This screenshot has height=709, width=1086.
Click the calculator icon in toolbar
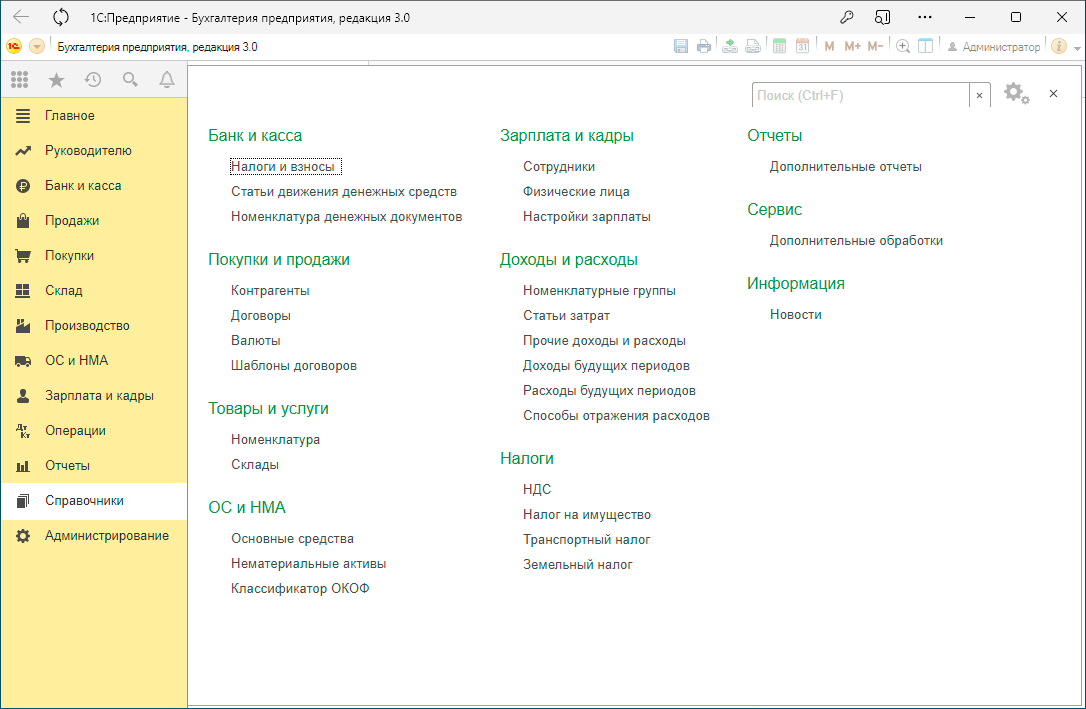(x=780, y=46)
